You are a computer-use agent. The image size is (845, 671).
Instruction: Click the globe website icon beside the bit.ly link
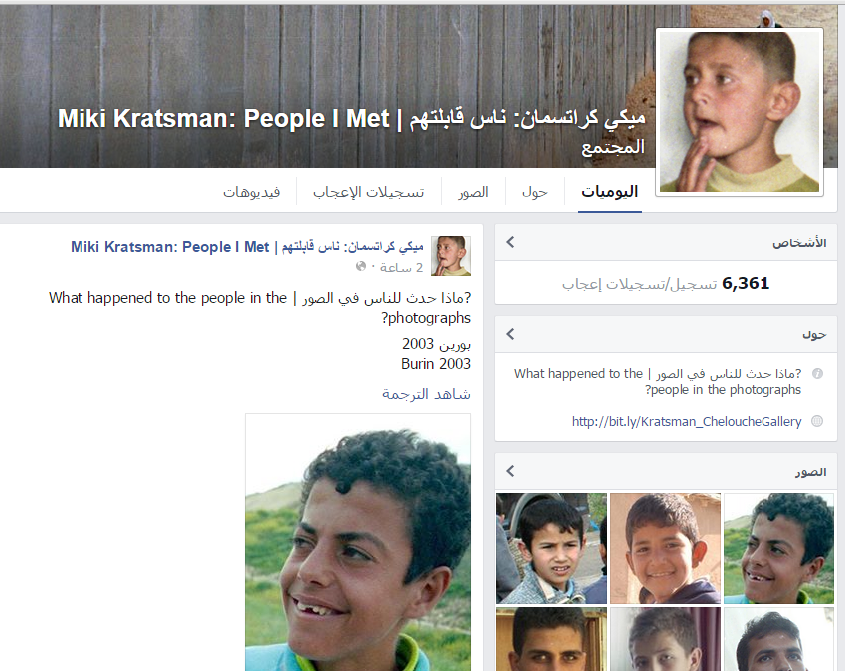817,421
